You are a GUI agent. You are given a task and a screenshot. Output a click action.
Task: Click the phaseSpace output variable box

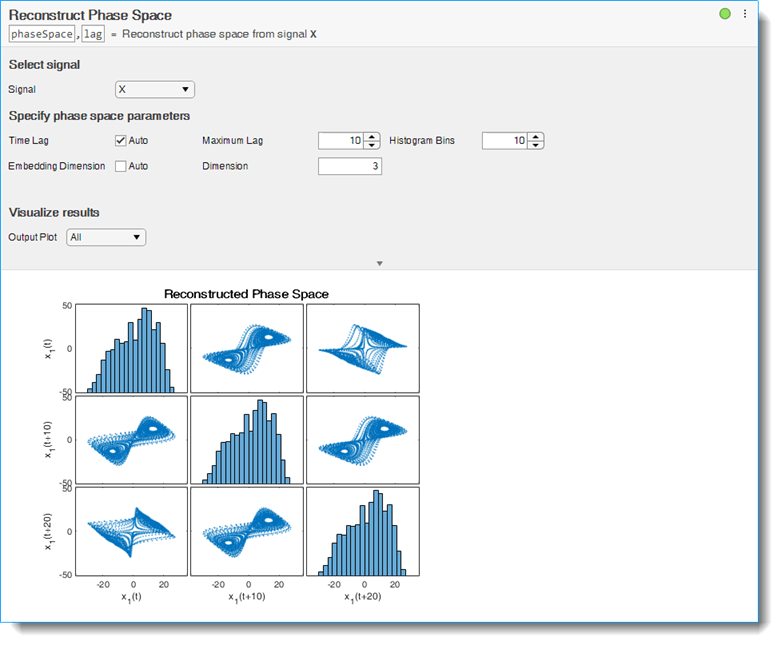coord(42,34)
